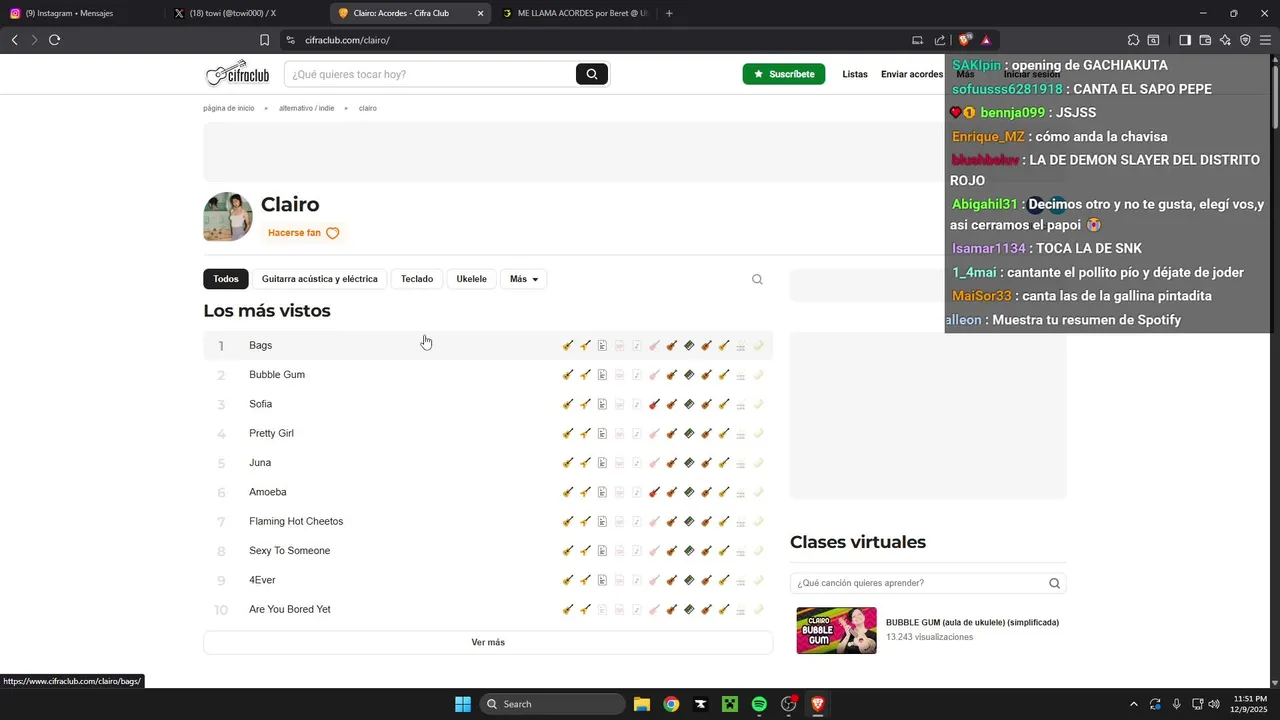Switch to towi X browser tab

pyautogui.click(x=245, y=13)
